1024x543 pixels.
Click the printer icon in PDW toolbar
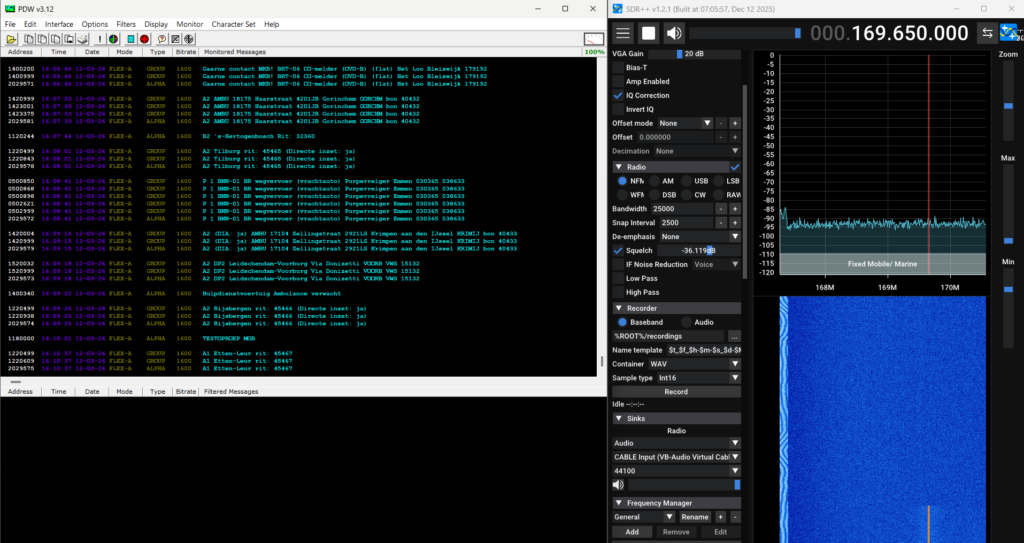(x=83, y=39)
